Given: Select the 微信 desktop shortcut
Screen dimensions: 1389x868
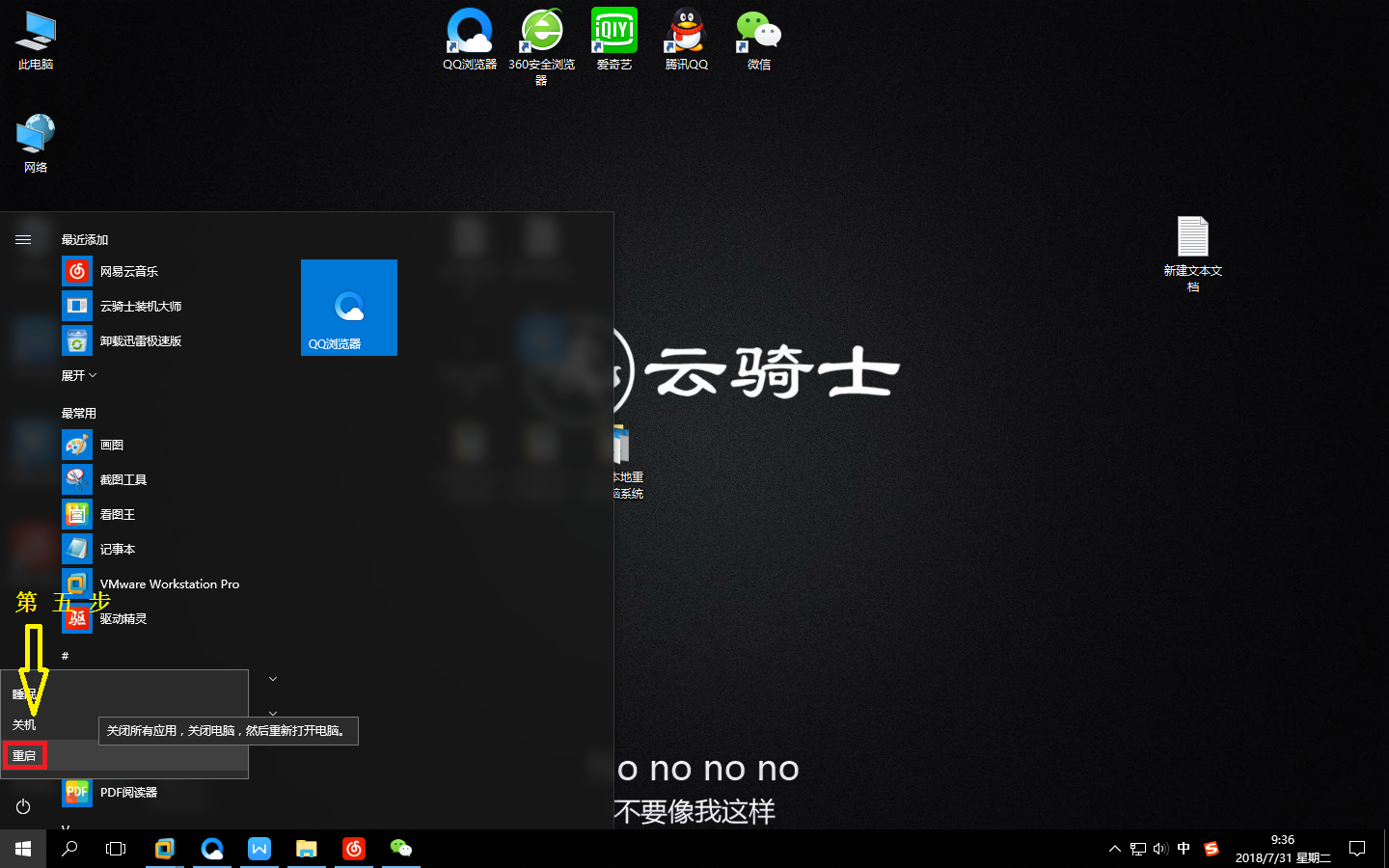Looking at the screenshot, I should pos(759,40).
